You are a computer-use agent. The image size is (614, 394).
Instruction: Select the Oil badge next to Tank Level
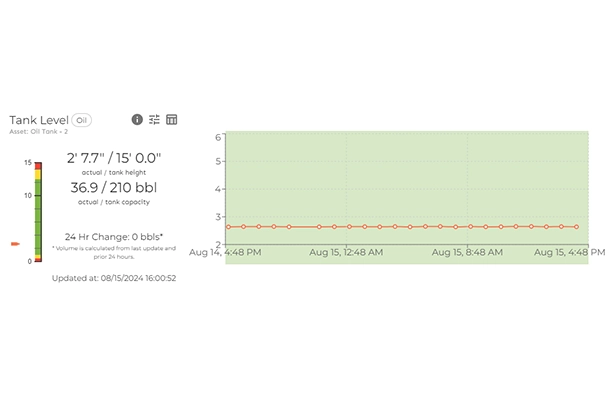[x=81, y=120]
